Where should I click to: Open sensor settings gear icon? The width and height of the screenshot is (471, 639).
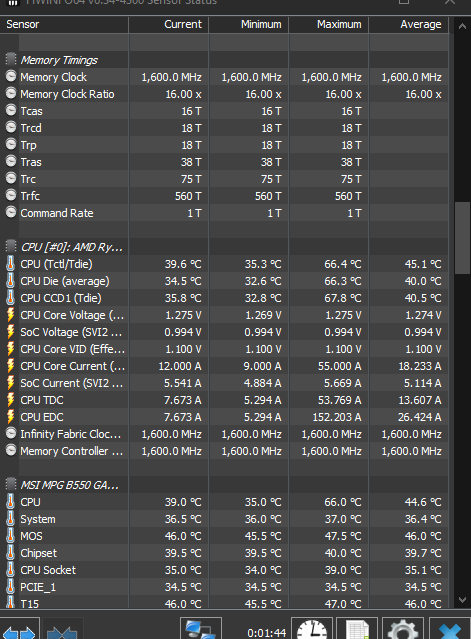(x=403, y=629)
